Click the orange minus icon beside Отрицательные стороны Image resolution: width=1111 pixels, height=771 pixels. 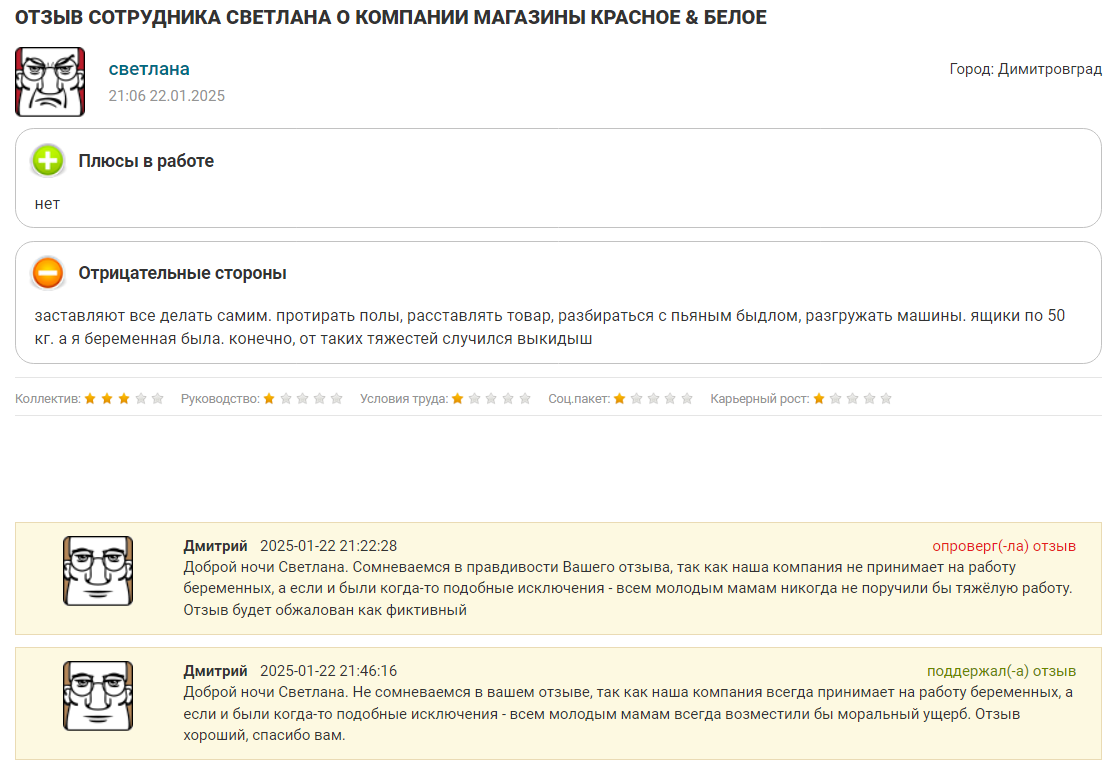point(48,273)
